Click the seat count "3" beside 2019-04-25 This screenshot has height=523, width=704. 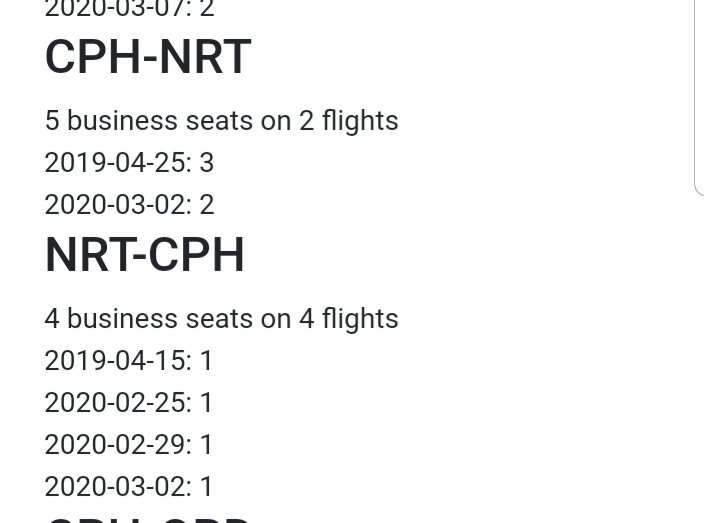pyautogui.click(x=206, y=163)
